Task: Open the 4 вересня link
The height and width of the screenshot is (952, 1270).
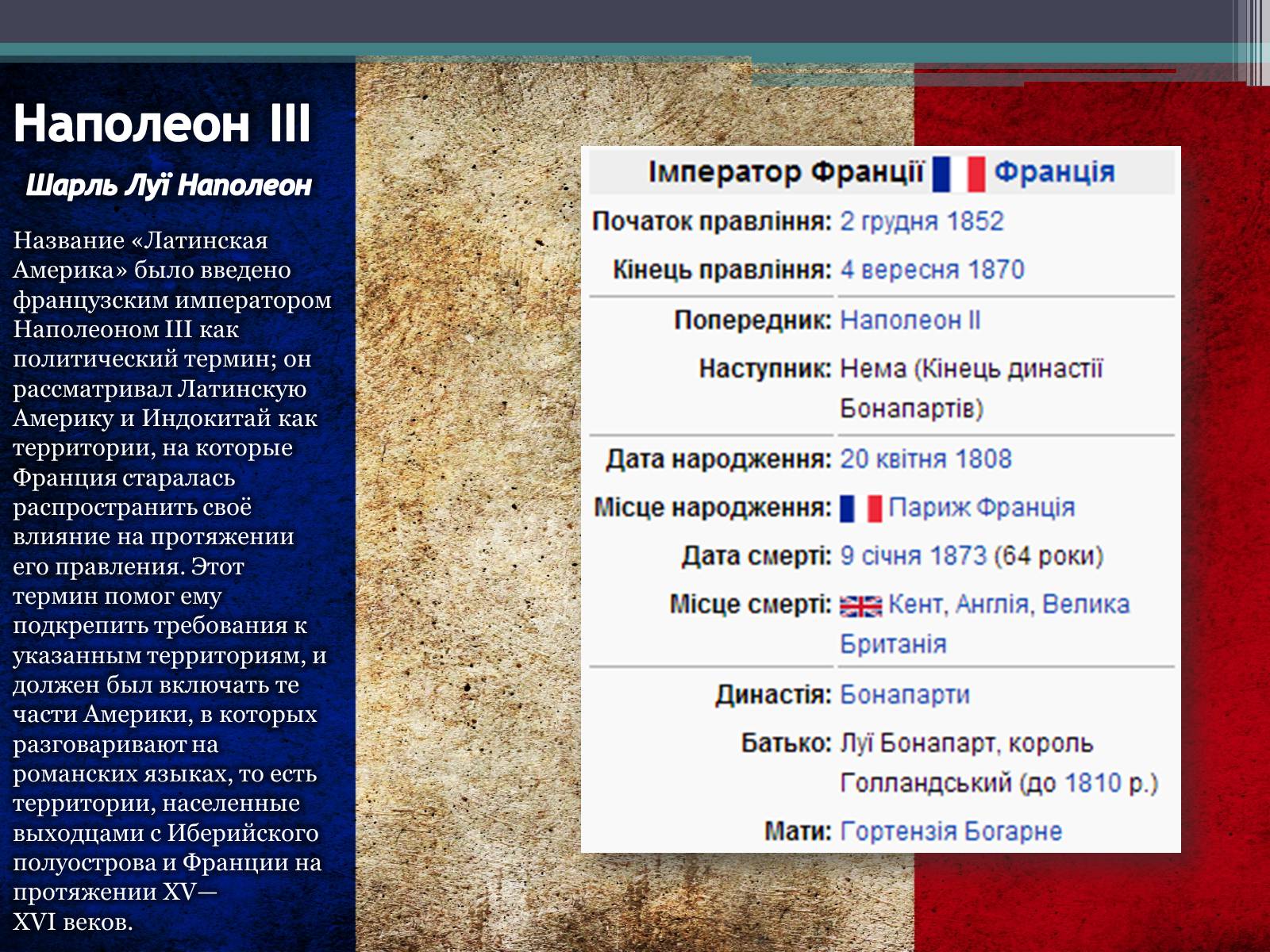Action: 898,270
